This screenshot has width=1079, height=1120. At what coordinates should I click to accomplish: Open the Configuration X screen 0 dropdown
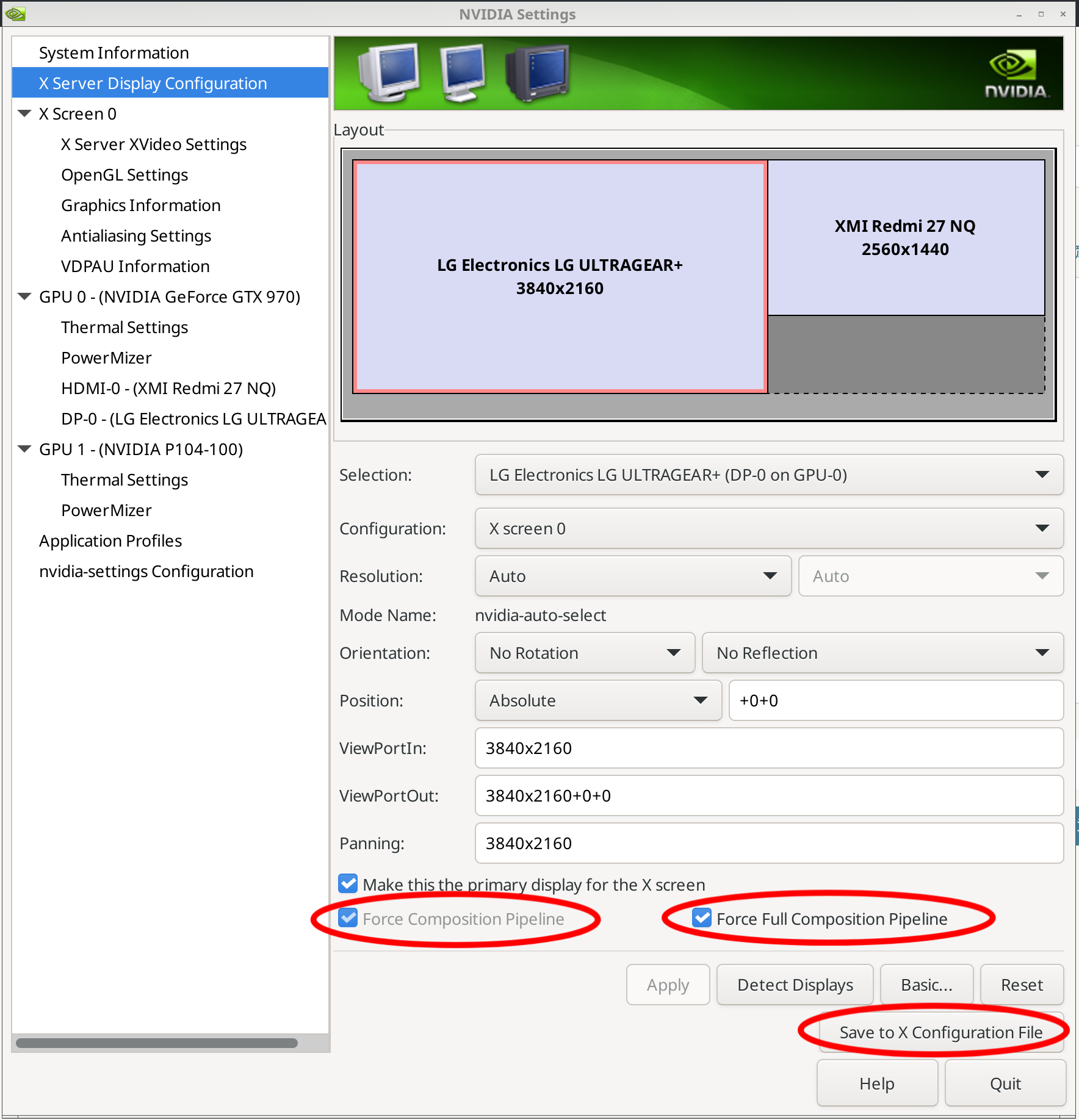[769, 528]
